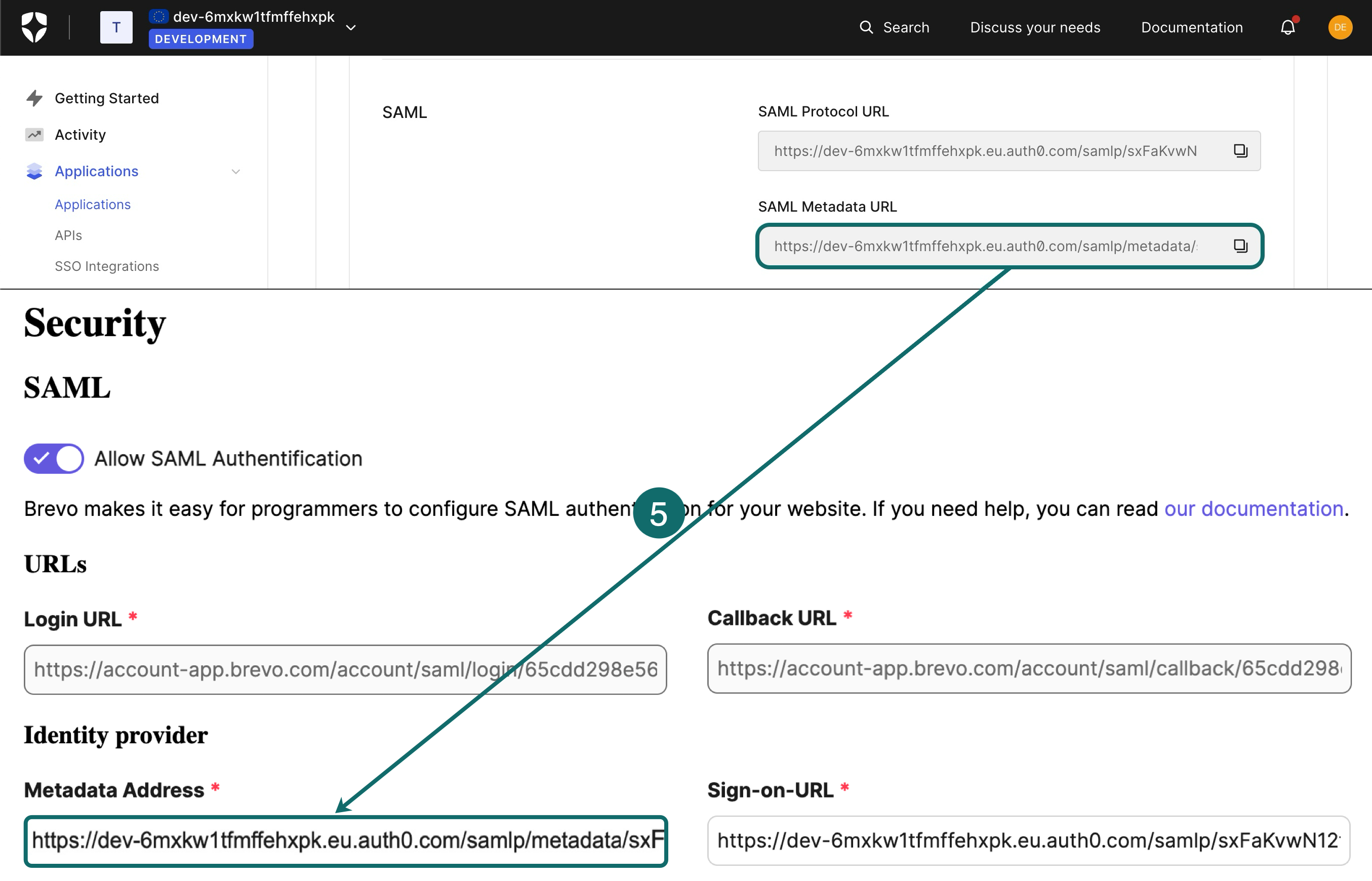Open Documentation in the top navigation
This screenshot has height=881, width=1372.
click(1191, 27)
